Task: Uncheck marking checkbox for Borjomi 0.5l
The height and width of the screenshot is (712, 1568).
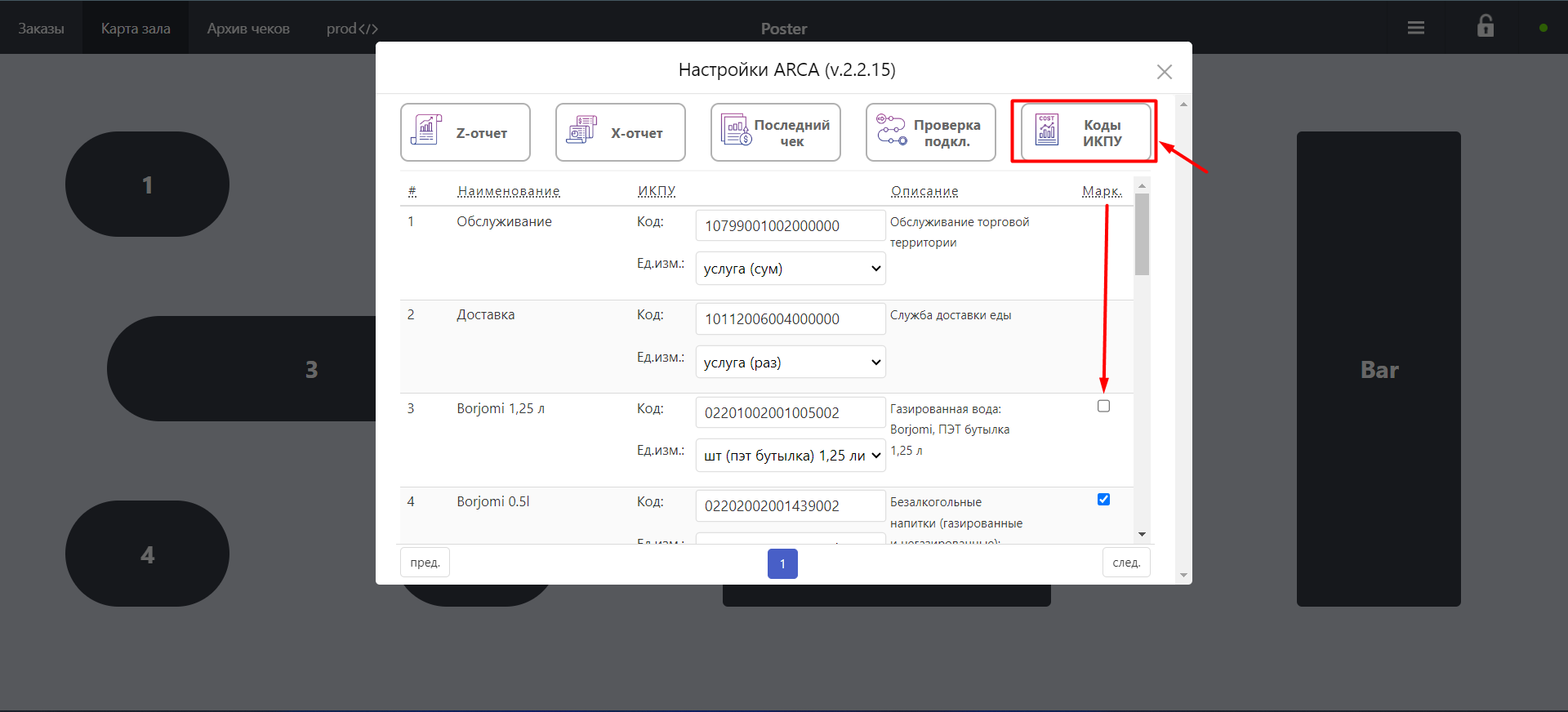Action: click(x=1104, y=499)
